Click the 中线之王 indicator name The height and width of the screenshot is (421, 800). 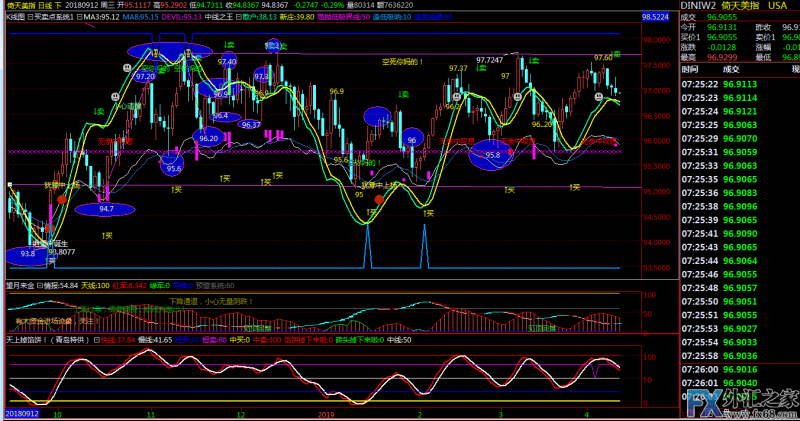point(219,17)
